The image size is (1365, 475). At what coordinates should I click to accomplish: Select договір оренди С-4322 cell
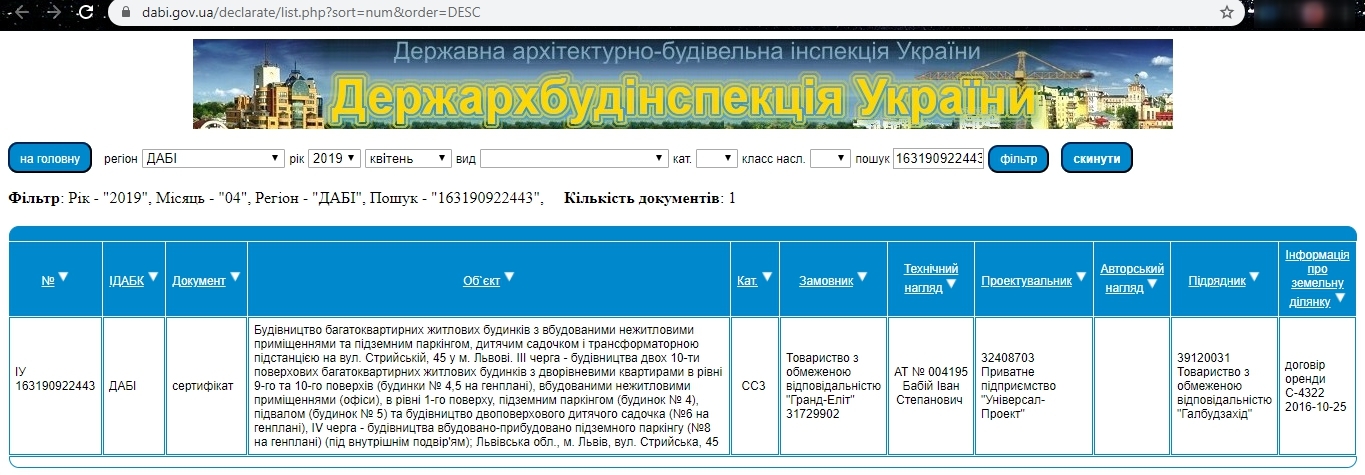1317,387
